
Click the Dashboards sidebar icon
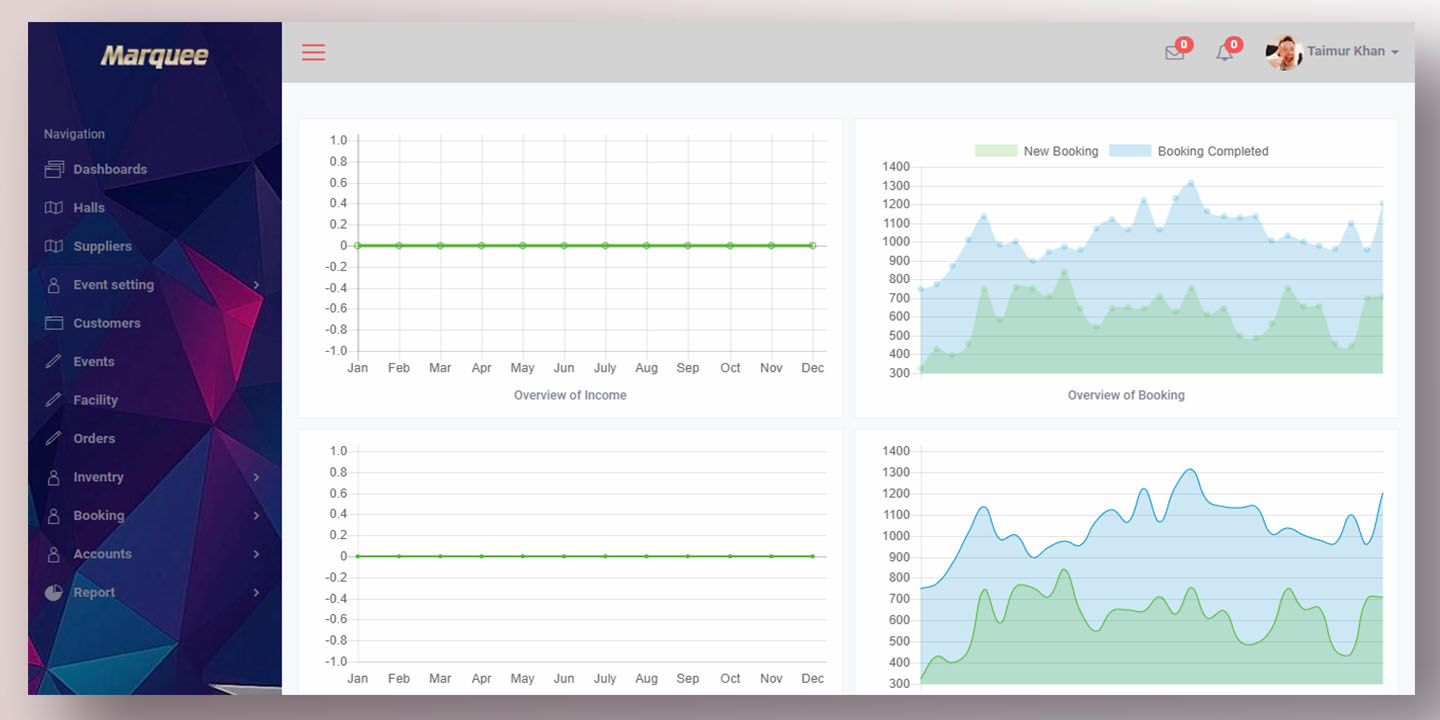click(54, 170)
